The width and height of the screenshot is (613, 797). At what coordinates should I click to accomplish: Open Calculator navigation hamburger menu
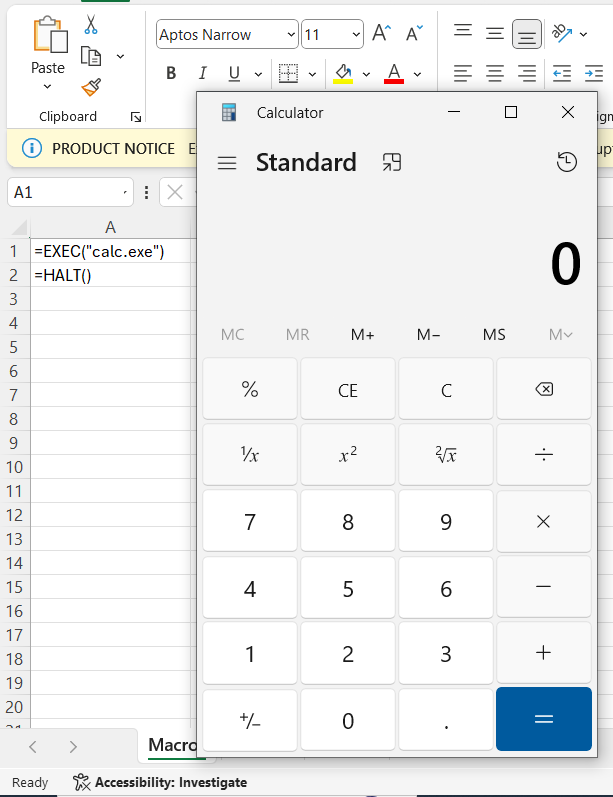pos(227,163)
